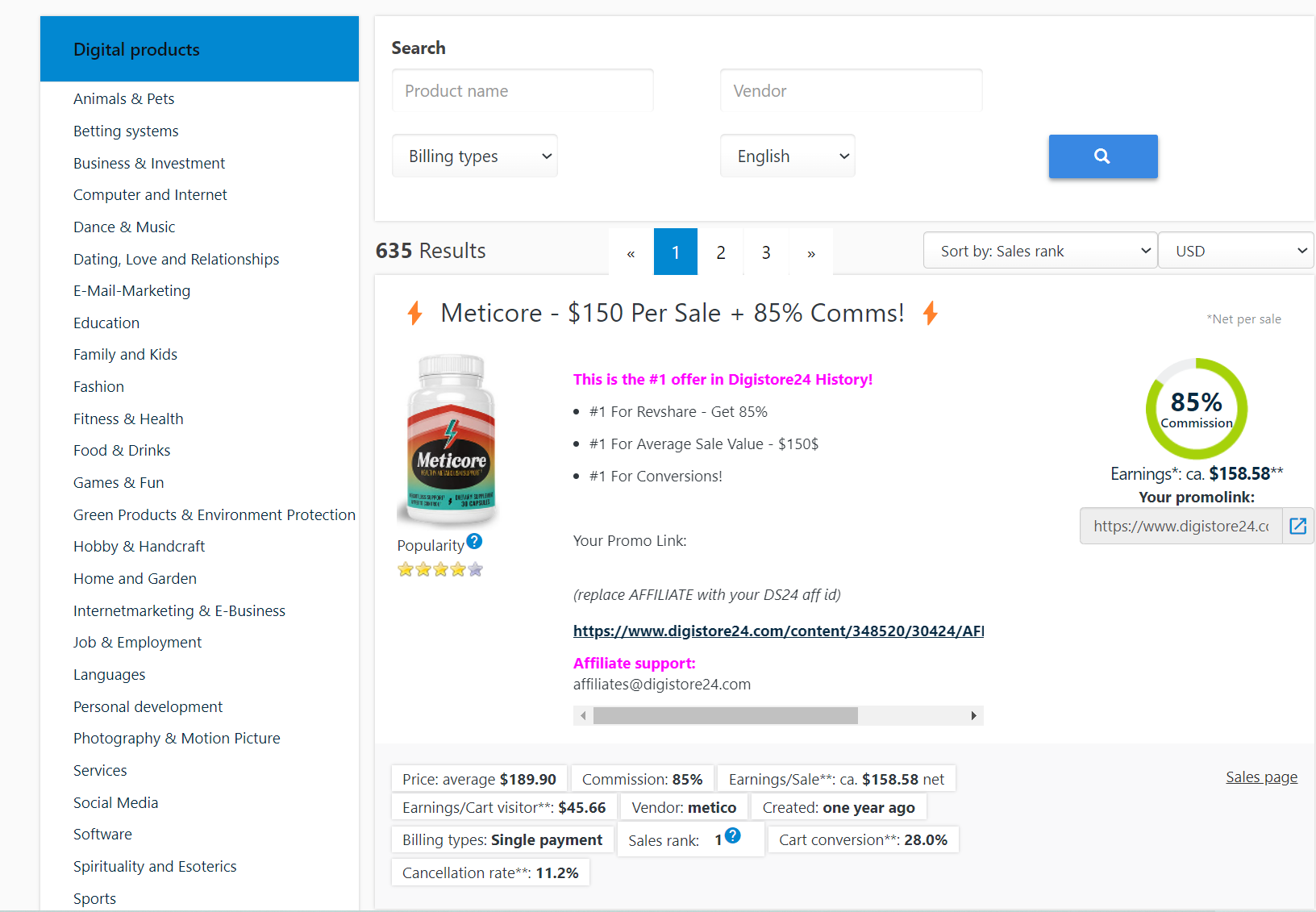This screenshot has width=1316, height=912.
Task: Open the Software category
Action: 102,834
